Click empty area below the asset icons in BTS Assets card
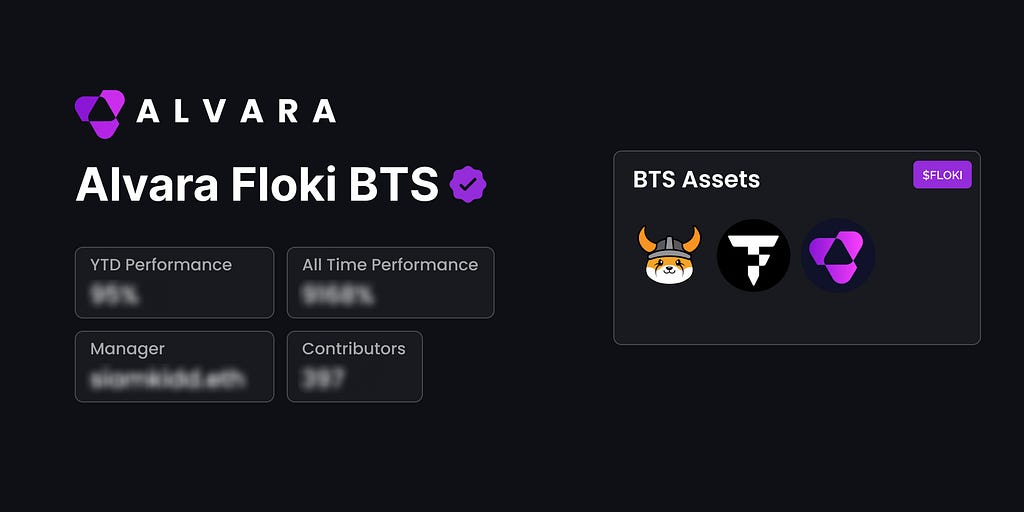 (x=797, y=318)
